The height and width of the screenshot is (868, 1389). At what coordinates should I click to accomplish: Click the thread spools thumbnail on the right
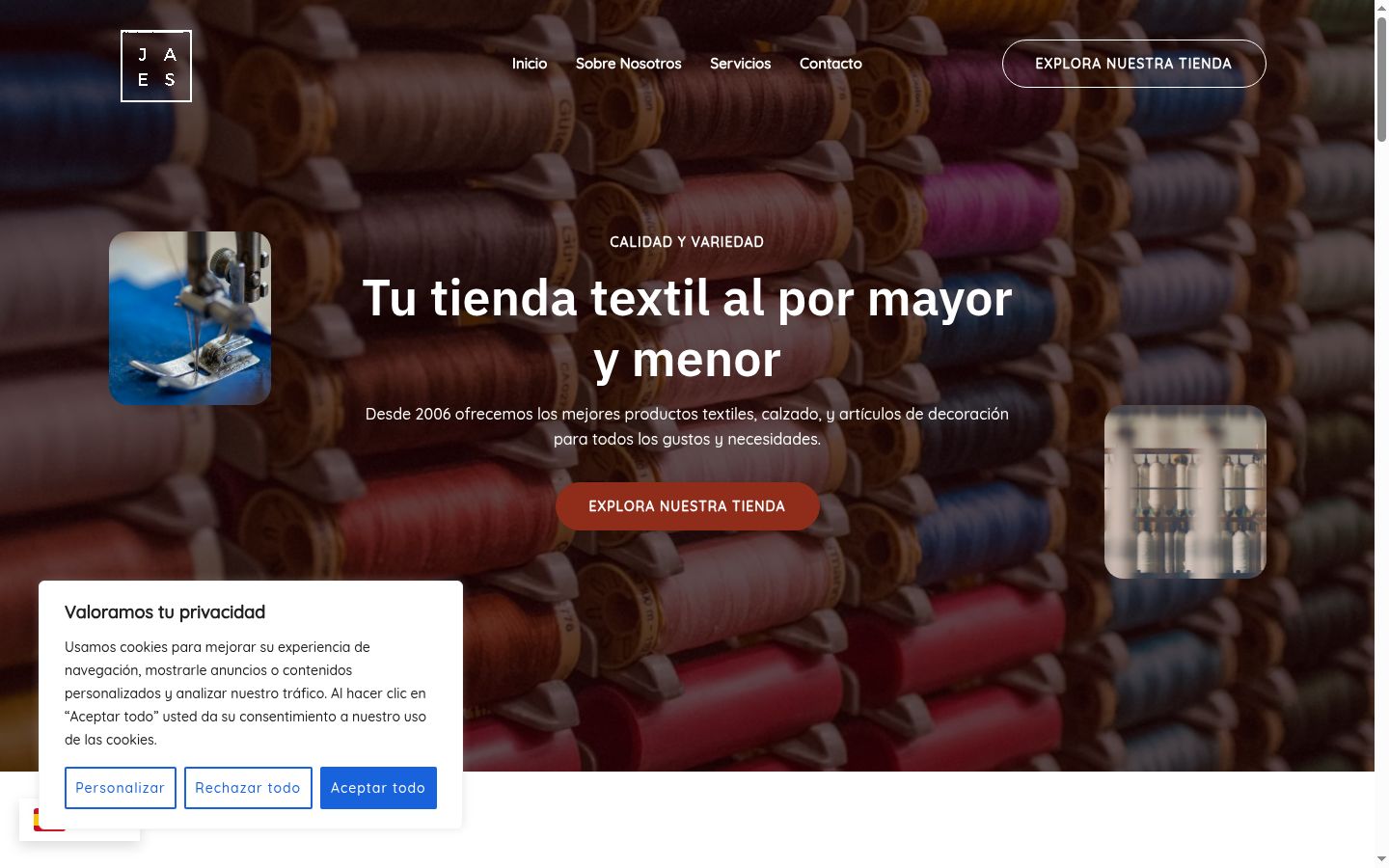pos(1185,492)
